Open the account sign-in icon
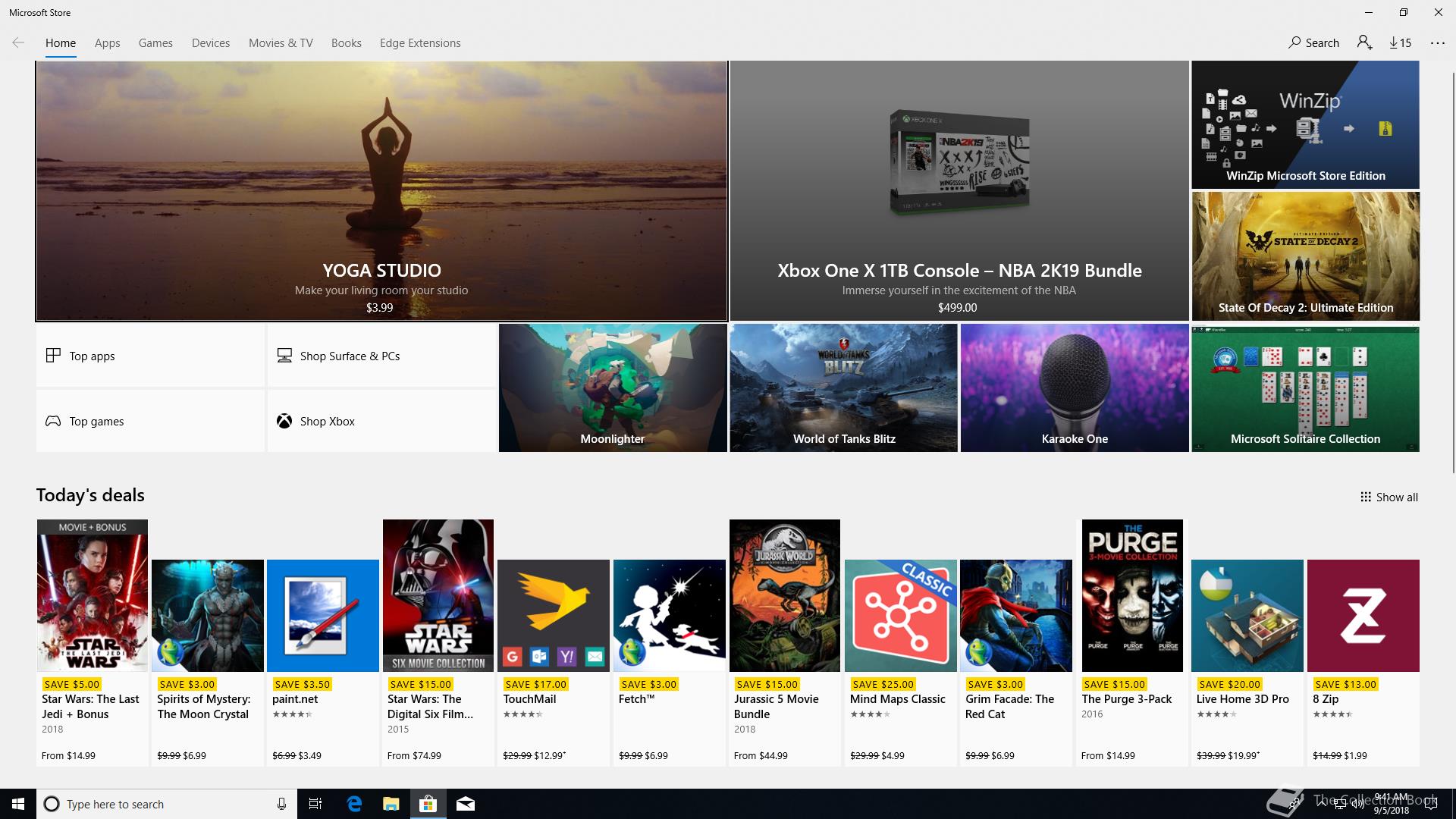This screenshot has height=819, width=1456. coord(1364,42)
